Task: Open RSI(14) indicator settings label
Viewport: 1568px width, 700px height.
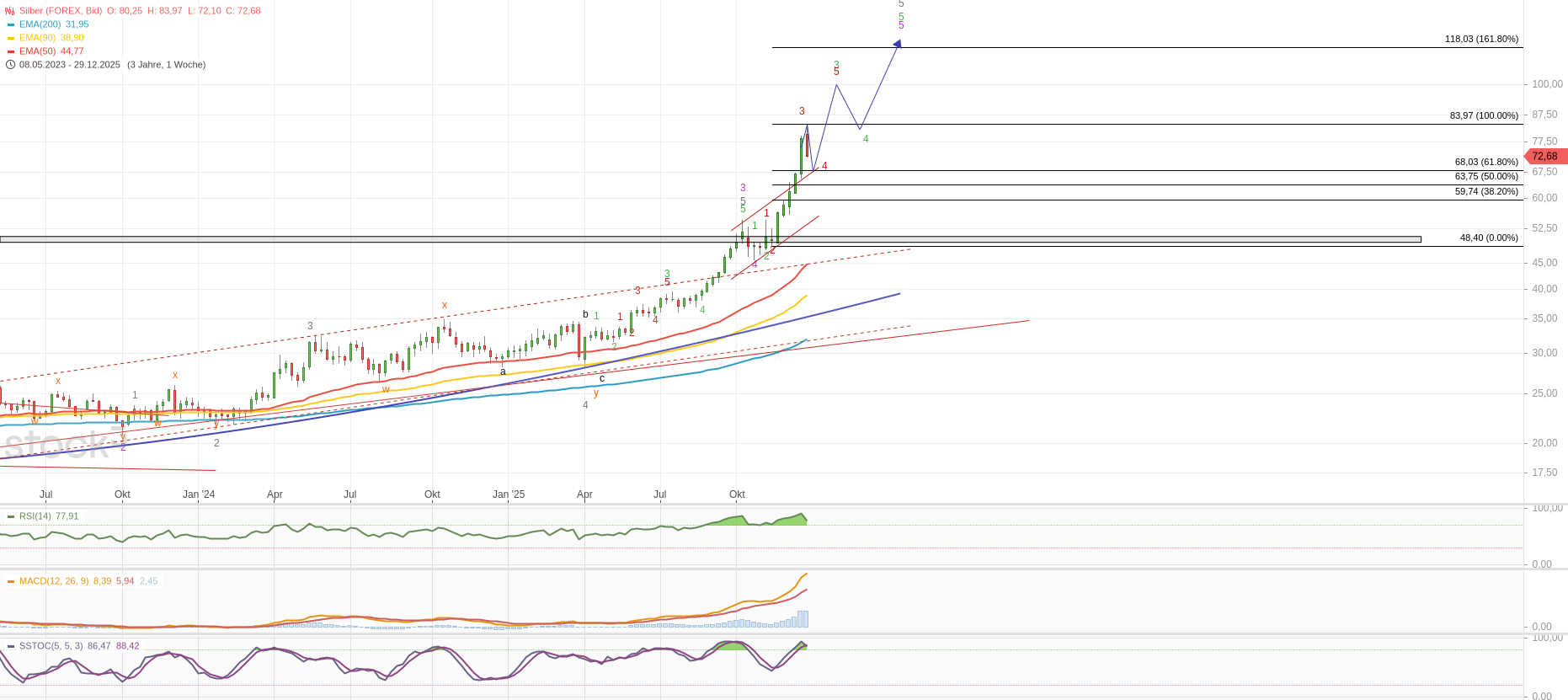Action: click(35, 516)
